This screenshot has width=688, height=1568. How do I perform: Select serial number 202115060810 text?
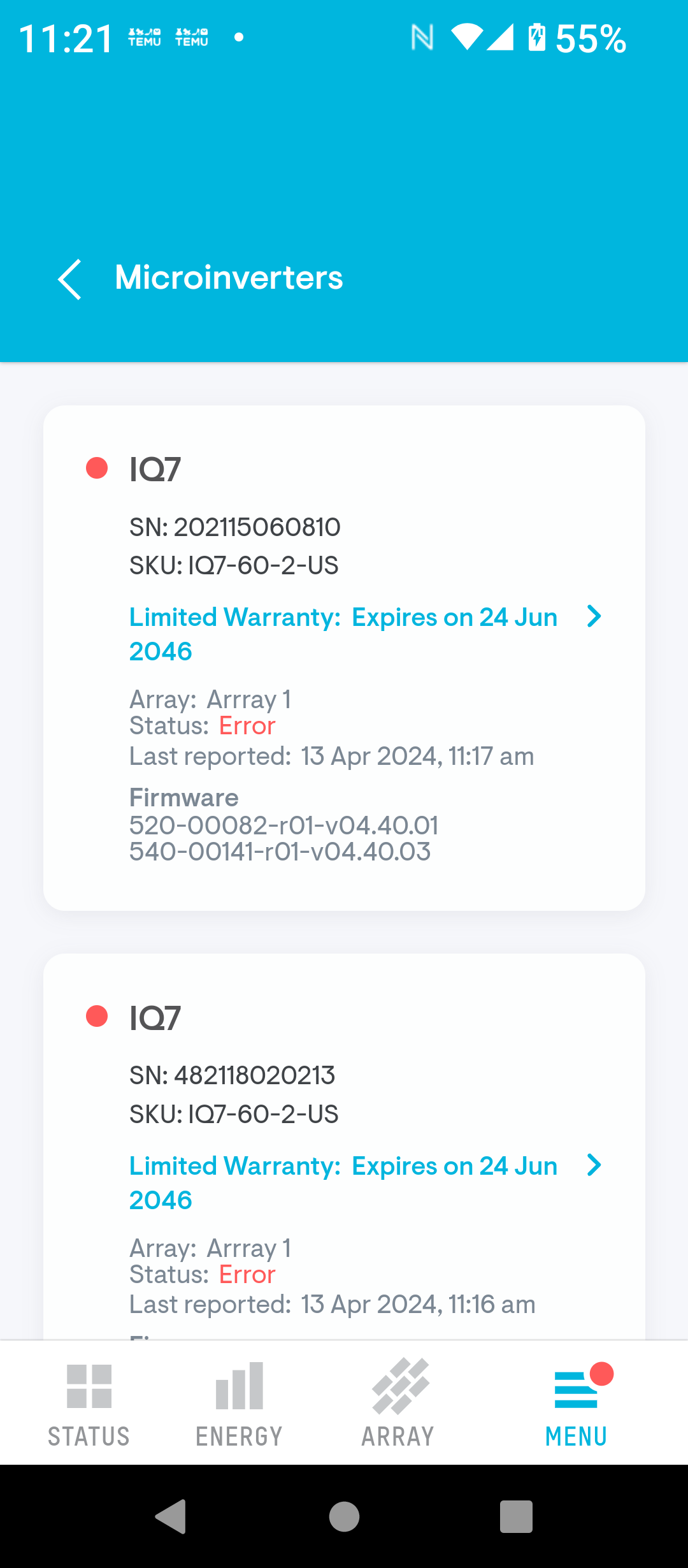[x=235, y=527]
